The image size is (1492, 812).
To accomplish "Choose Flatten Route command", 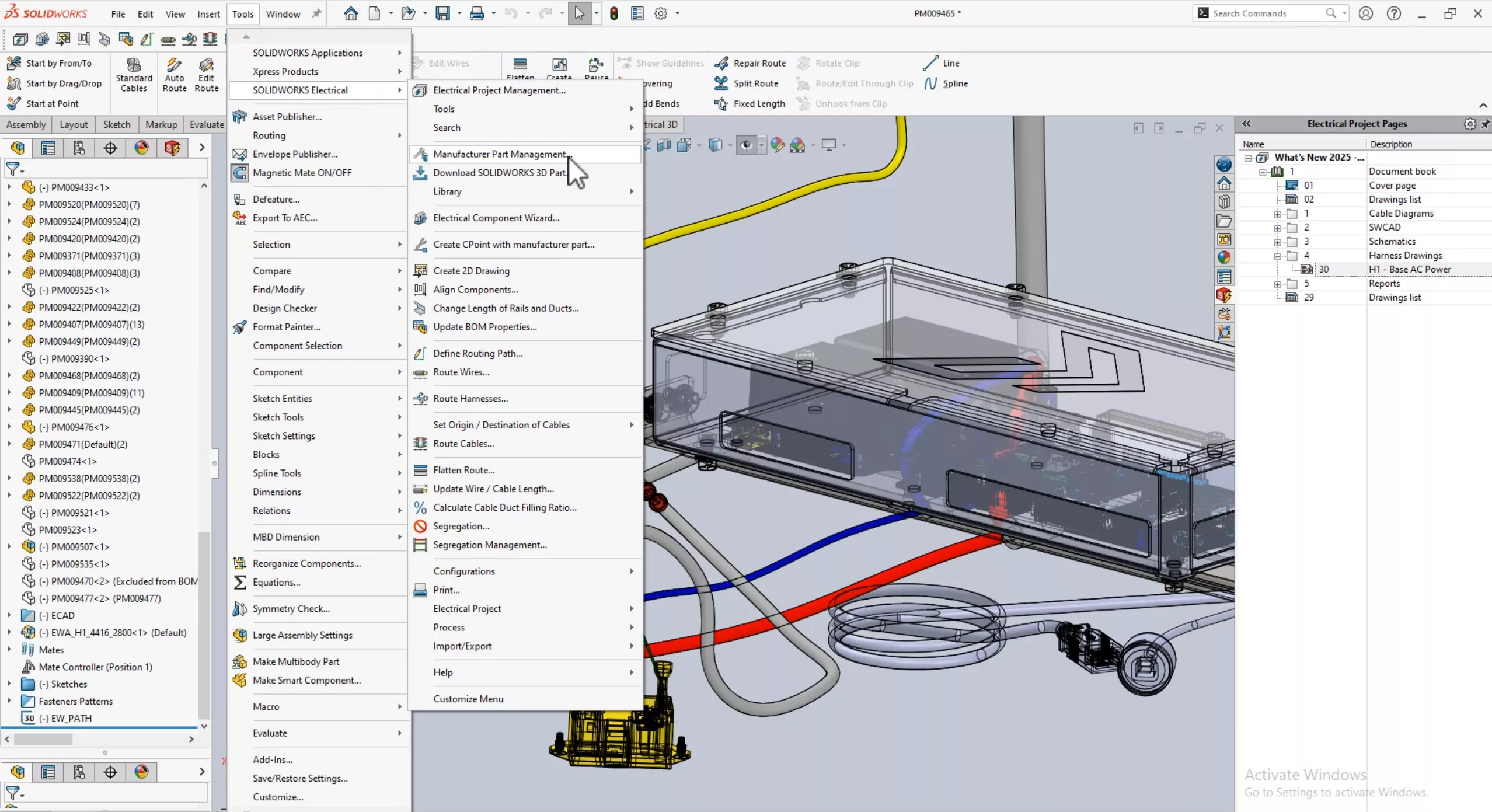I will (x=525, y=470).
